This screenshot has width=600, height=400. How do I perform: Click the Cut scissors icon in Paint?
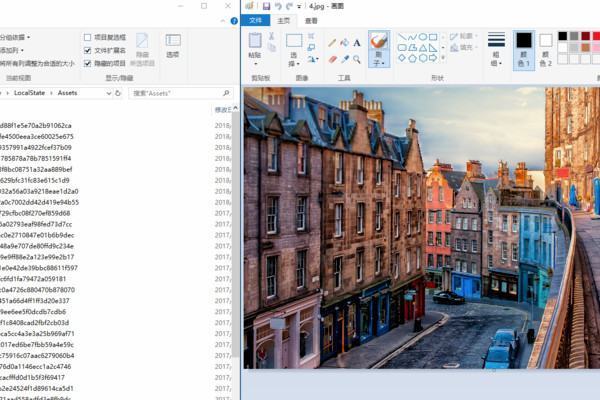271,36
